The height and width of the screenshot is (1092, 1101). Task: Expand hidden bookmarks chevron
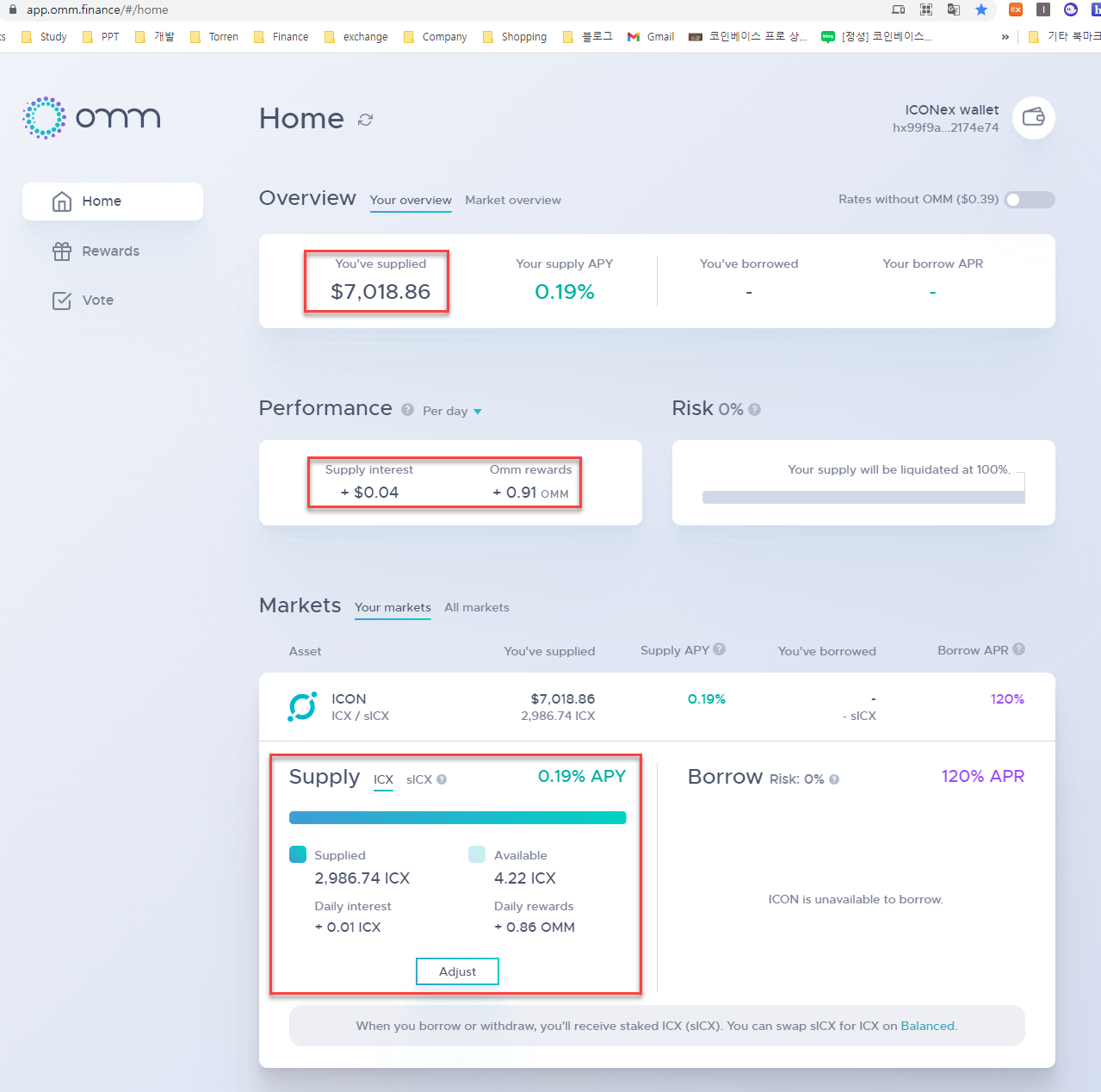(1005, 37)
